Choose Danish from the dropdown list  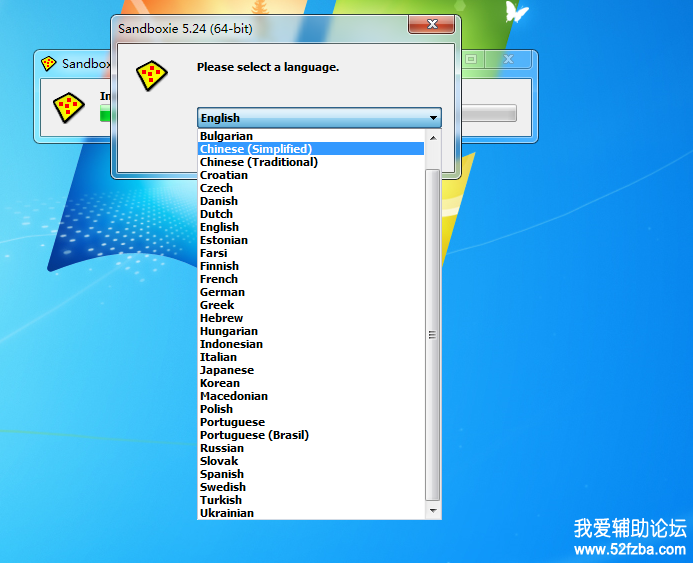311,201
